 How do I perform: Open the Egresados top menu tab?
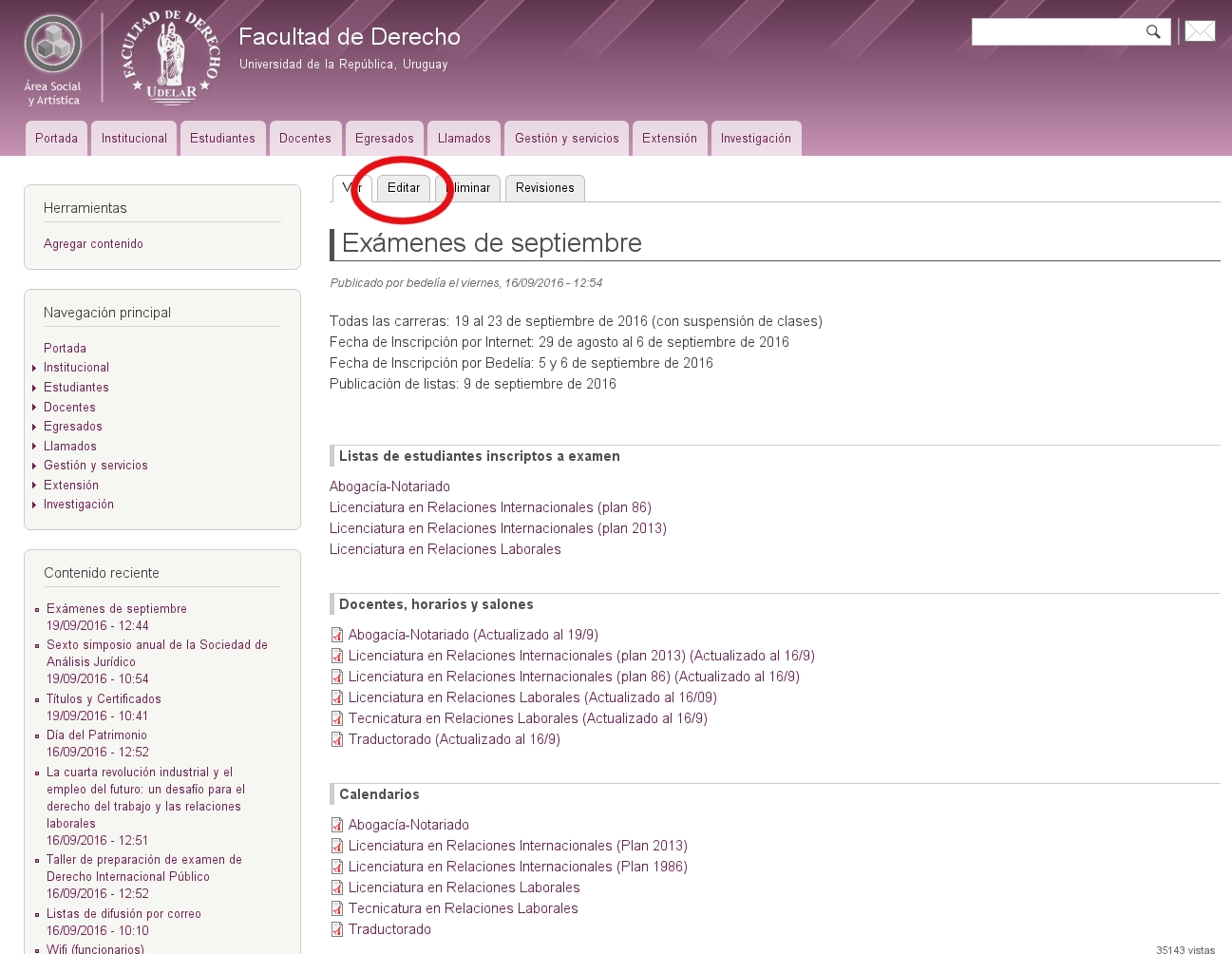pos(385,139)
